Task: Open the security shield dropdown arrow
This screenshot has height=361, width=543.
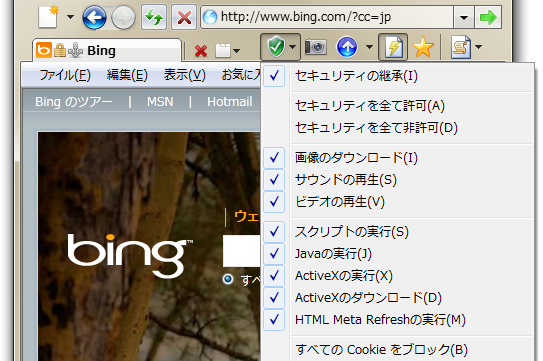Action: [x=293, y=46]
